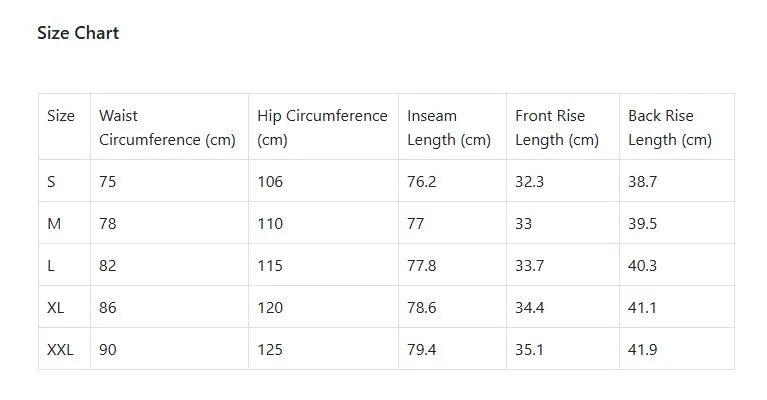767x400 pixels.
Task: Select the XXL size row label
Action: 61,350
